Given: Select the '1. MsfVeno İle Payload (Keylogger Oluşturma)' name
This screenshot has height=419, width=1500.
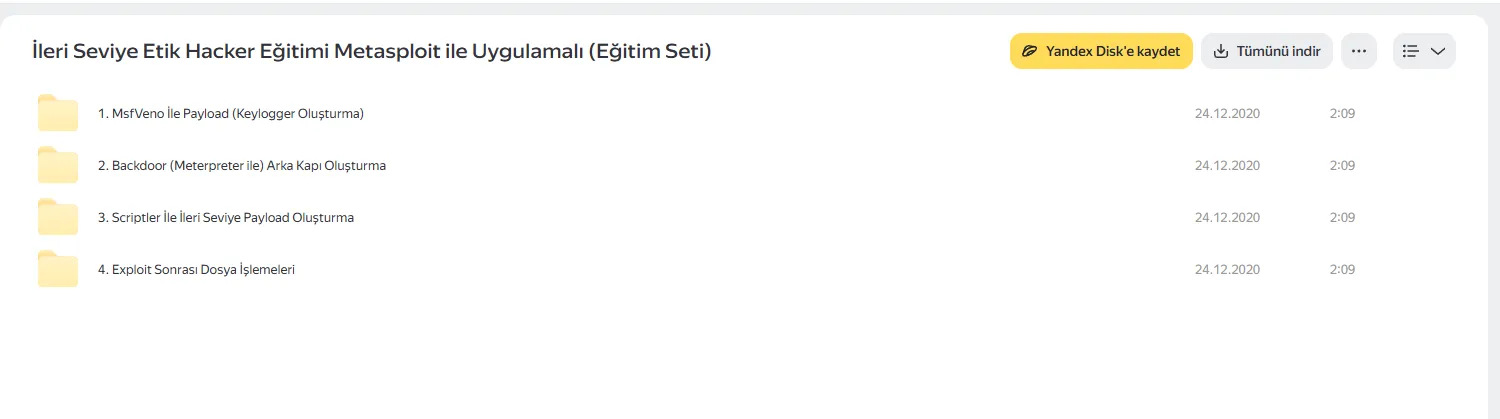Looking at the screenshot, I should 231,114.
